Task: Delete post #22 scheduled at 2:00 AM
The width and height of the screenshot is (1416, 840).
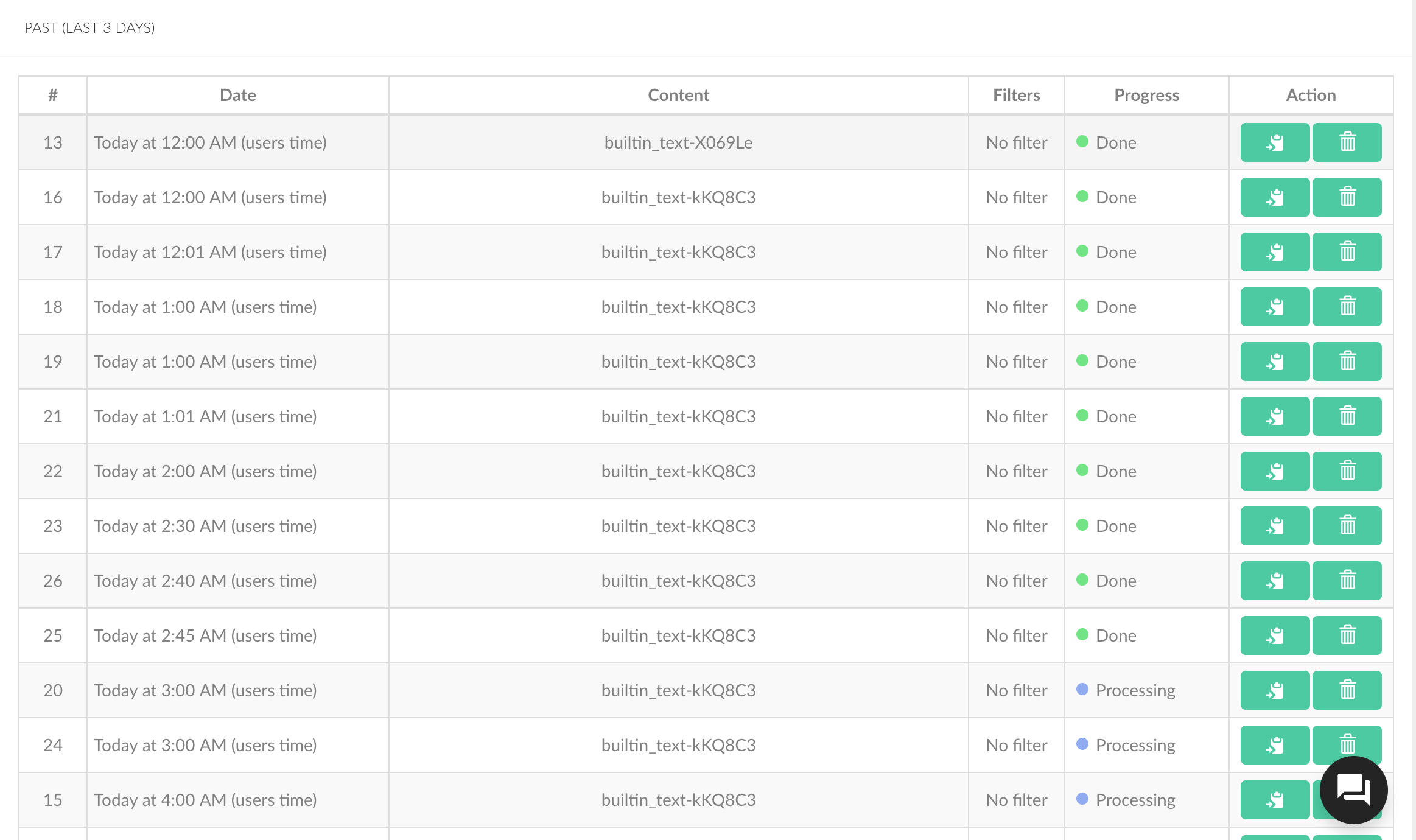Action: pyautogui.click(x=1347, y=471)
